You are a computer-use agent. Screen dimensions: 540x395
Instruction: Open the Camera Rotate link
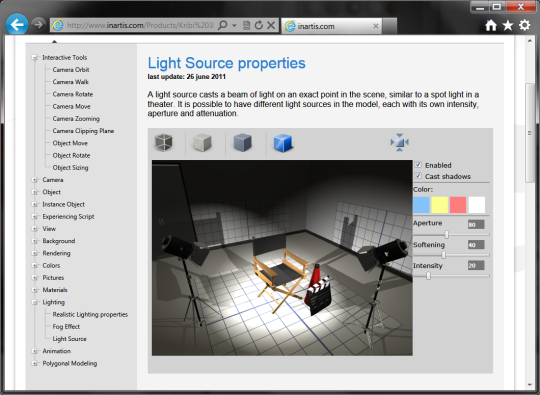(x=73, y=94)
